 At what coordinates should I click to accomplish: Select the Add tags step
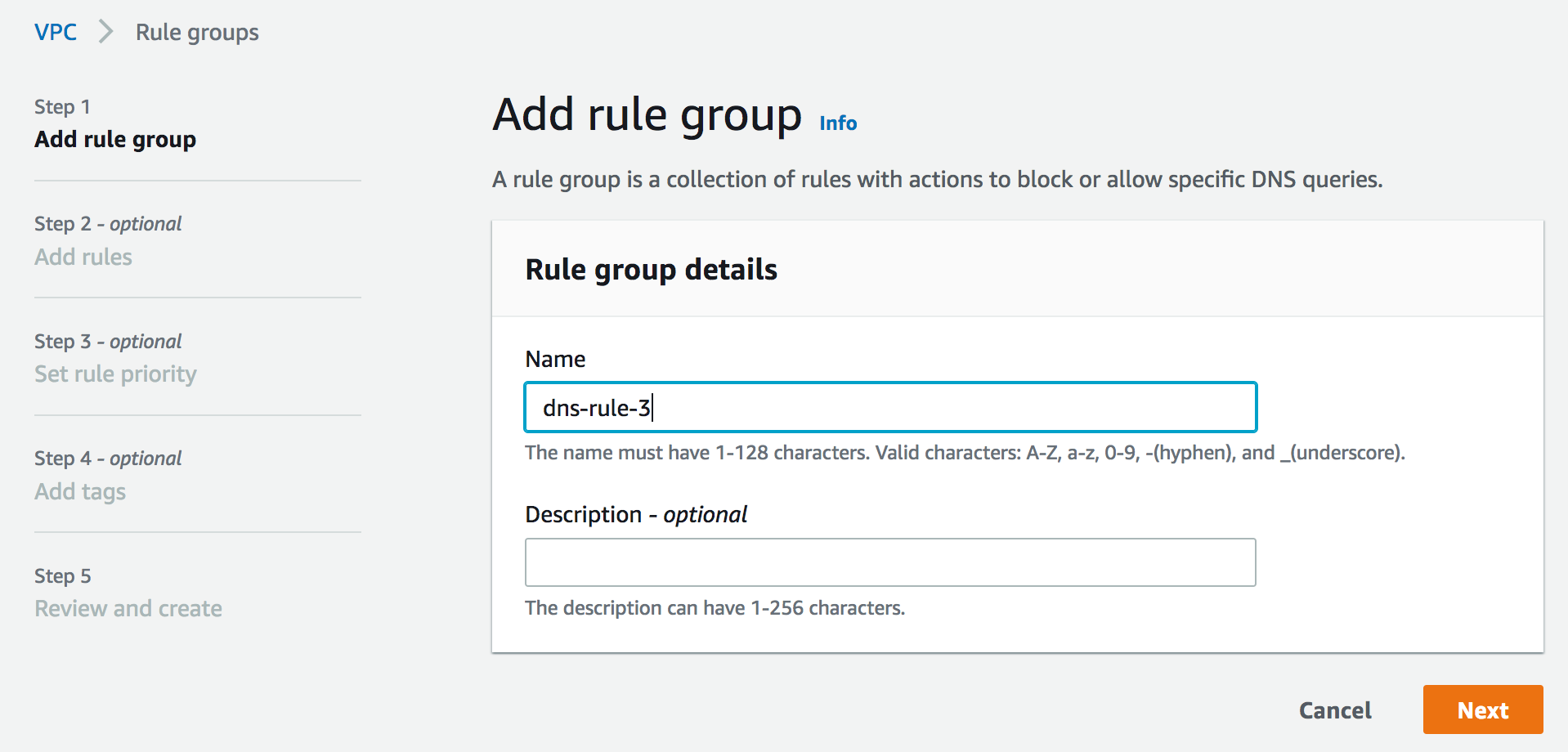(x=80, y=492)
